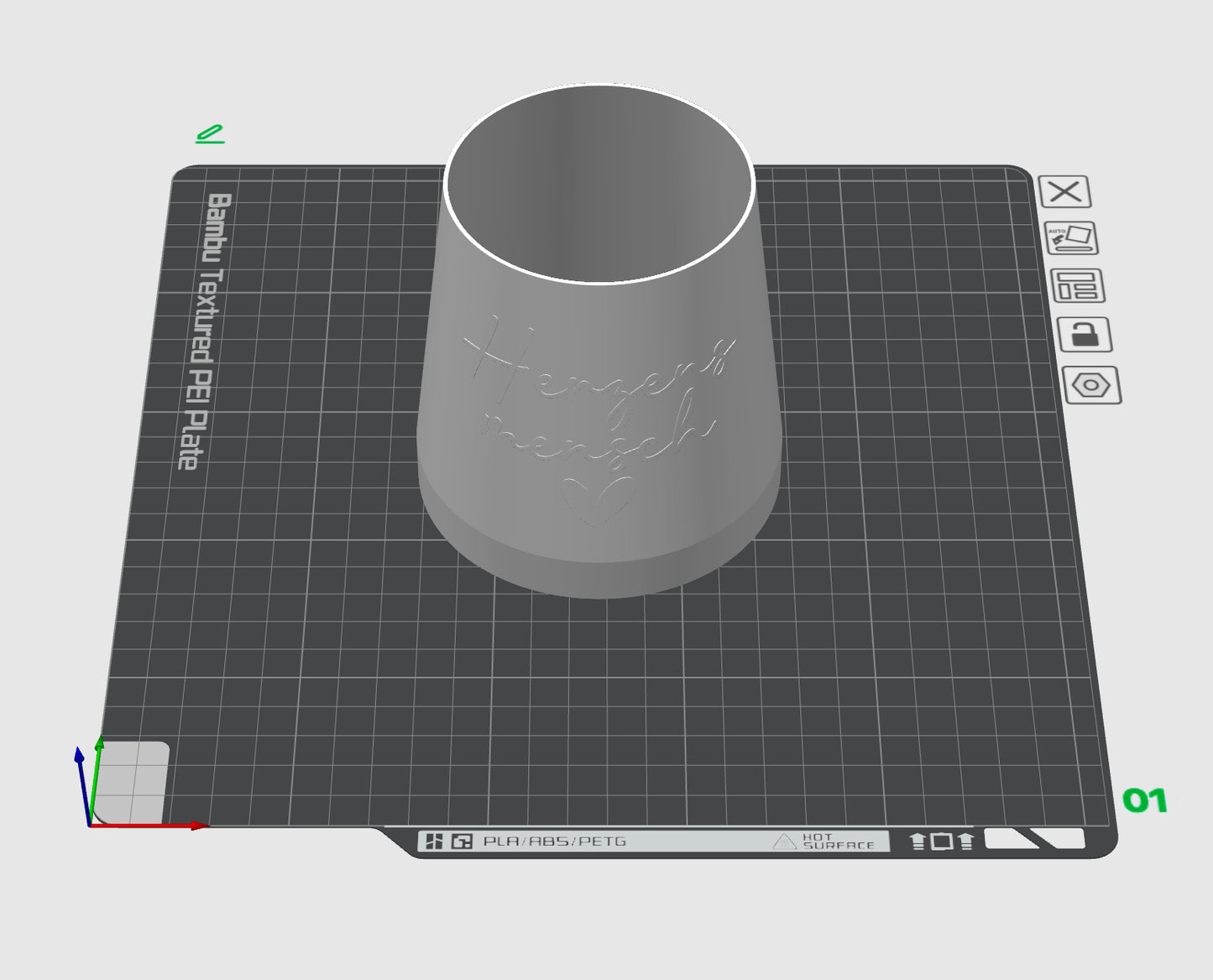Click the auto-orient plate icon

tap(1071, 238)
